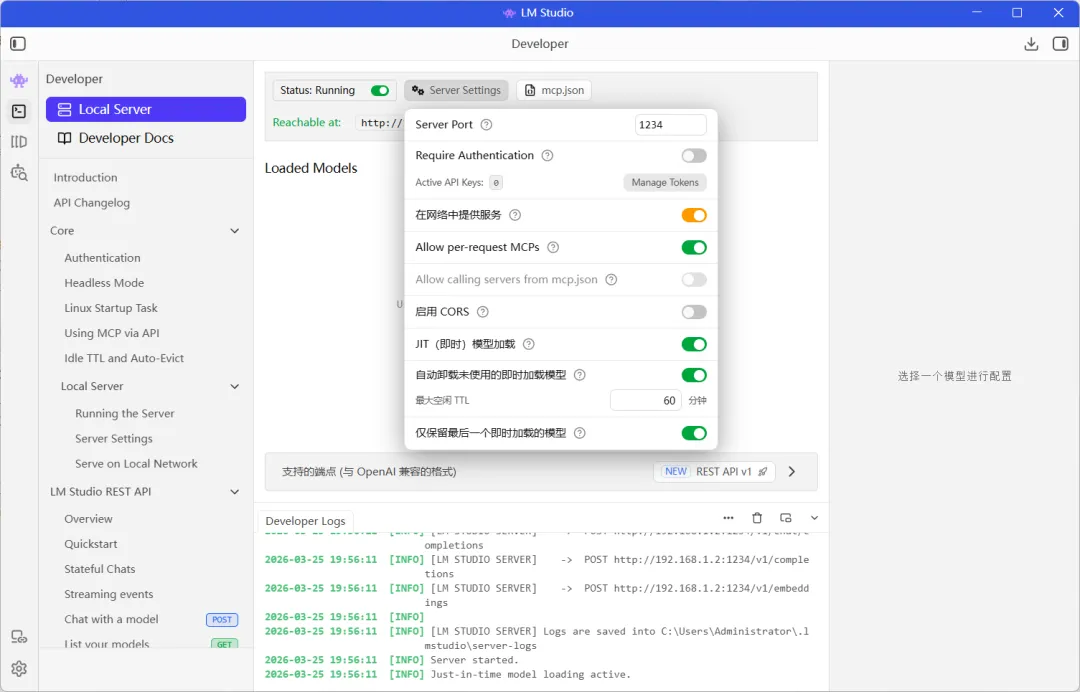Open the NEW REST API v1 button
The image size is (1080, 692).
pos(714,472)
